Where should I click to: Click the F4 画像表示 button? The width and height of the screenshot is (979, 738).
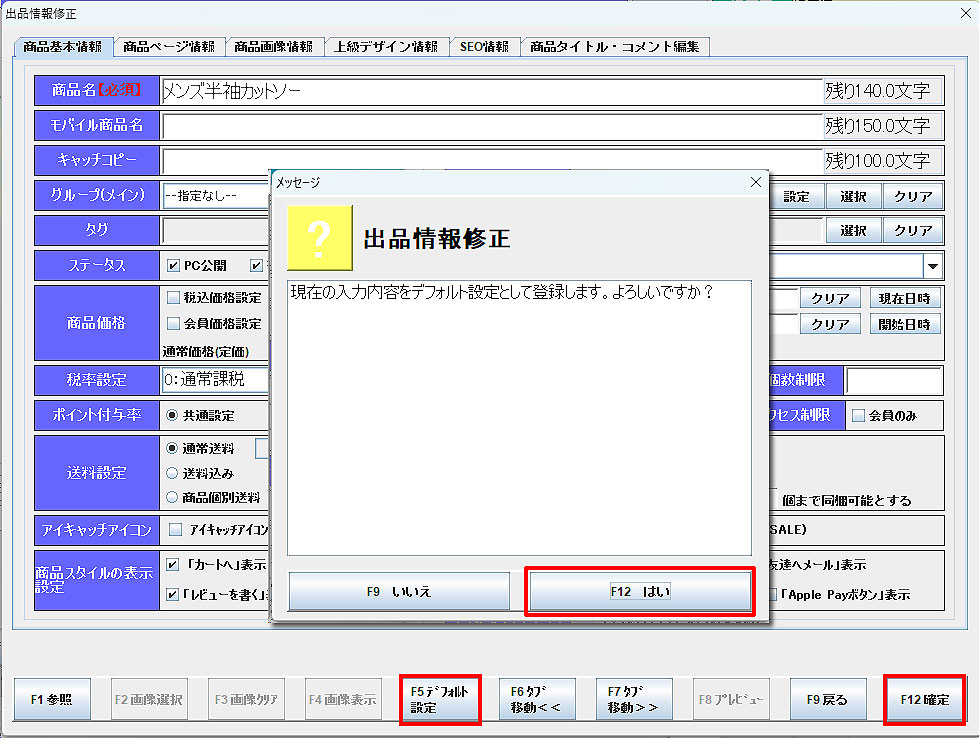tap(343, 699)
